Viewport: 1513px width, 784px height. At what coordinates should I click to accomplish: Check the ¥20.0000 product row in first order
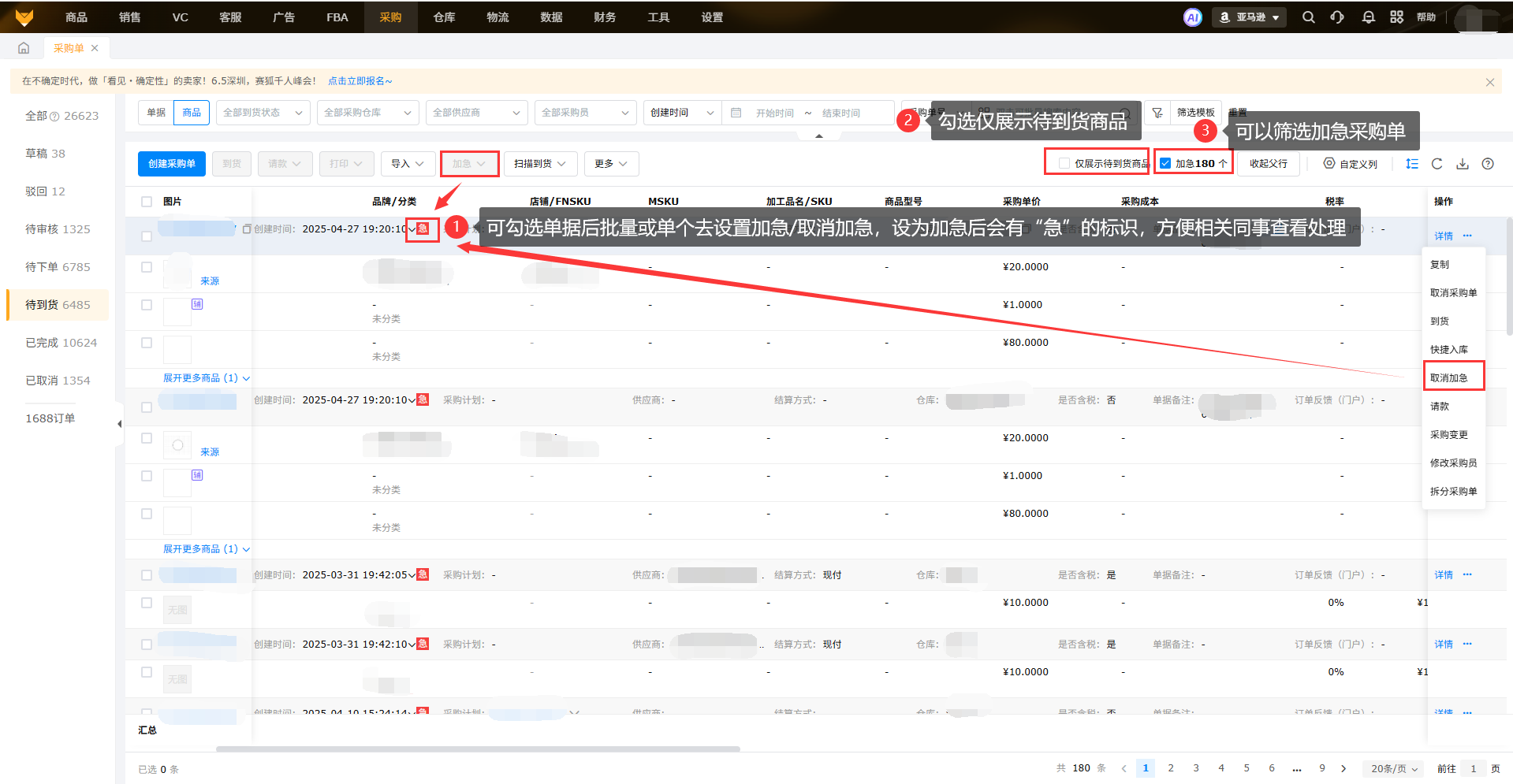[147, 267]
